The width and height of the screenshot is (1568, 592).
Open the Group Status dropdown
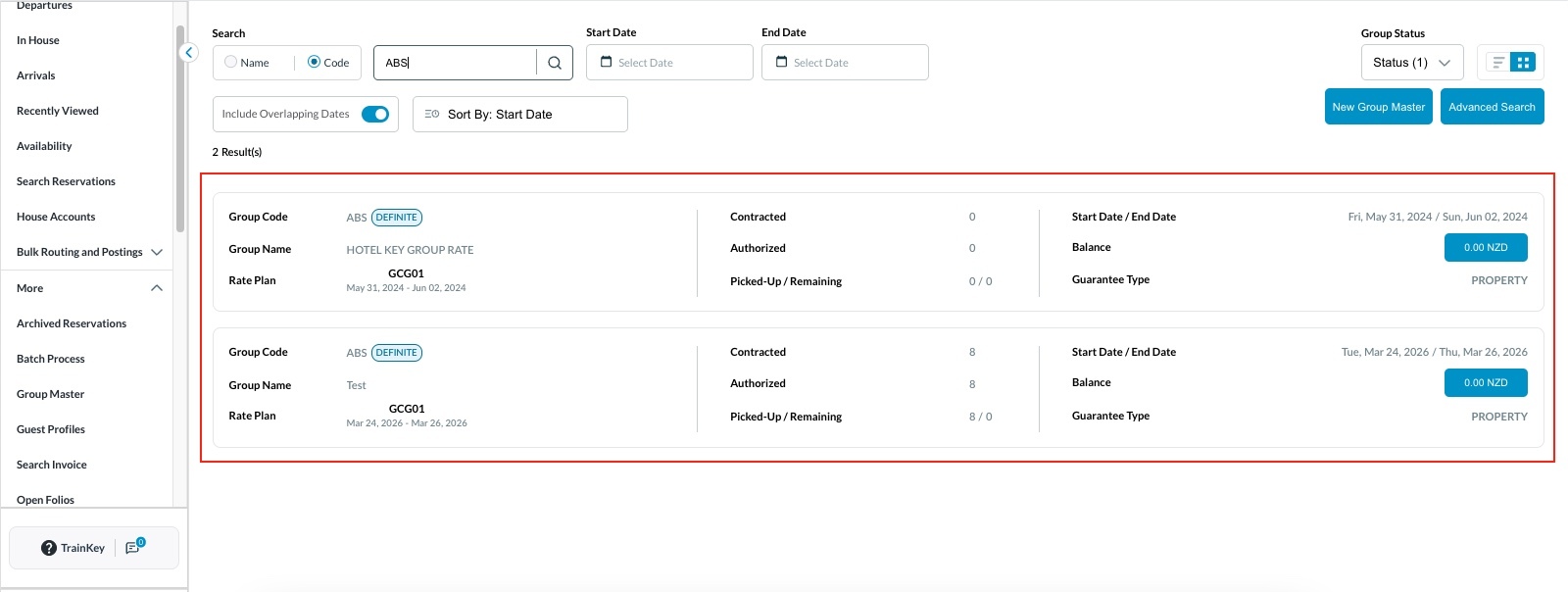[x=1411, y=63]
